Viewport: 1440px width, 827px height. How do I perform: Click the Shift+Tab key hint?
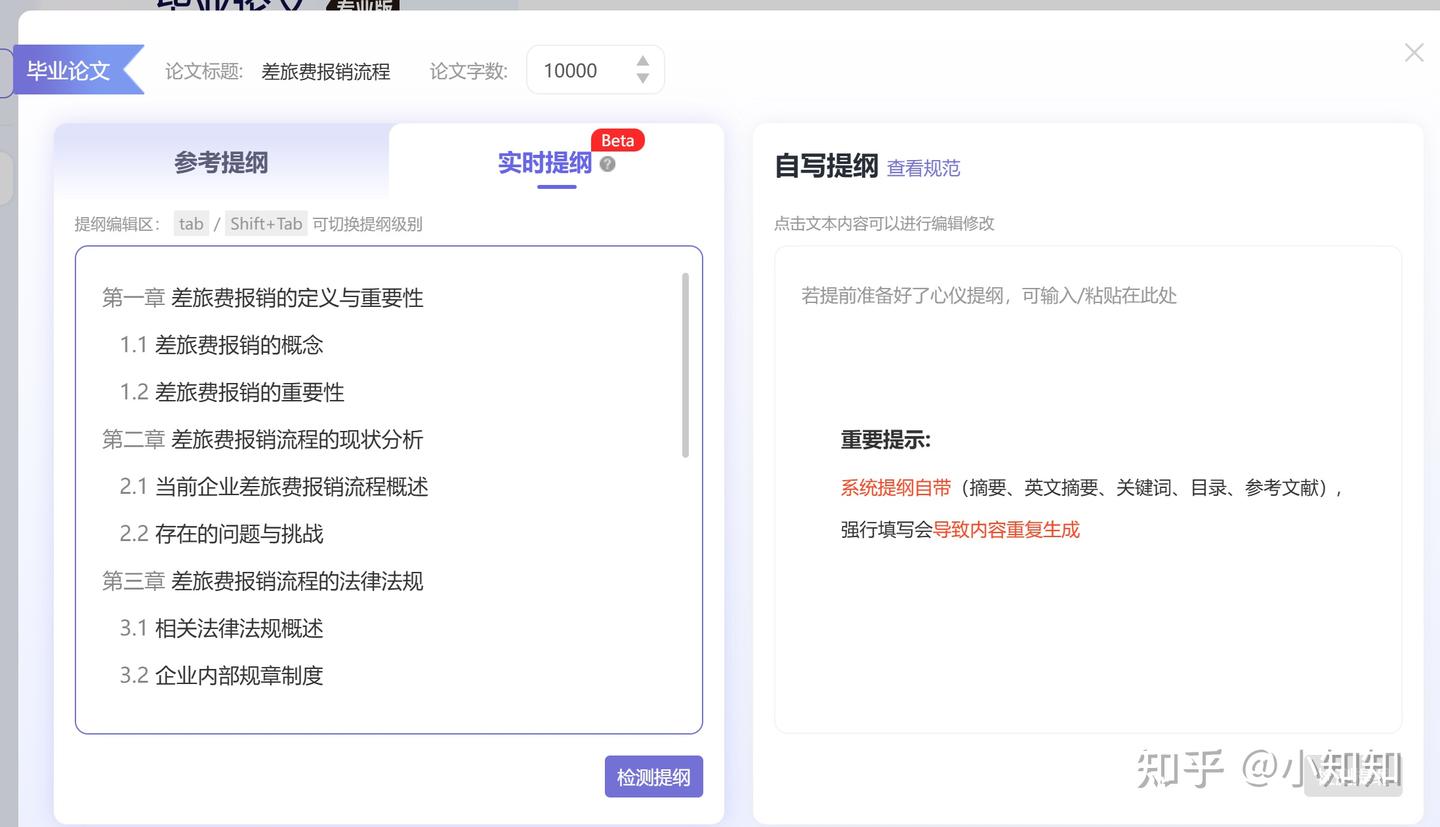point(266,224)
